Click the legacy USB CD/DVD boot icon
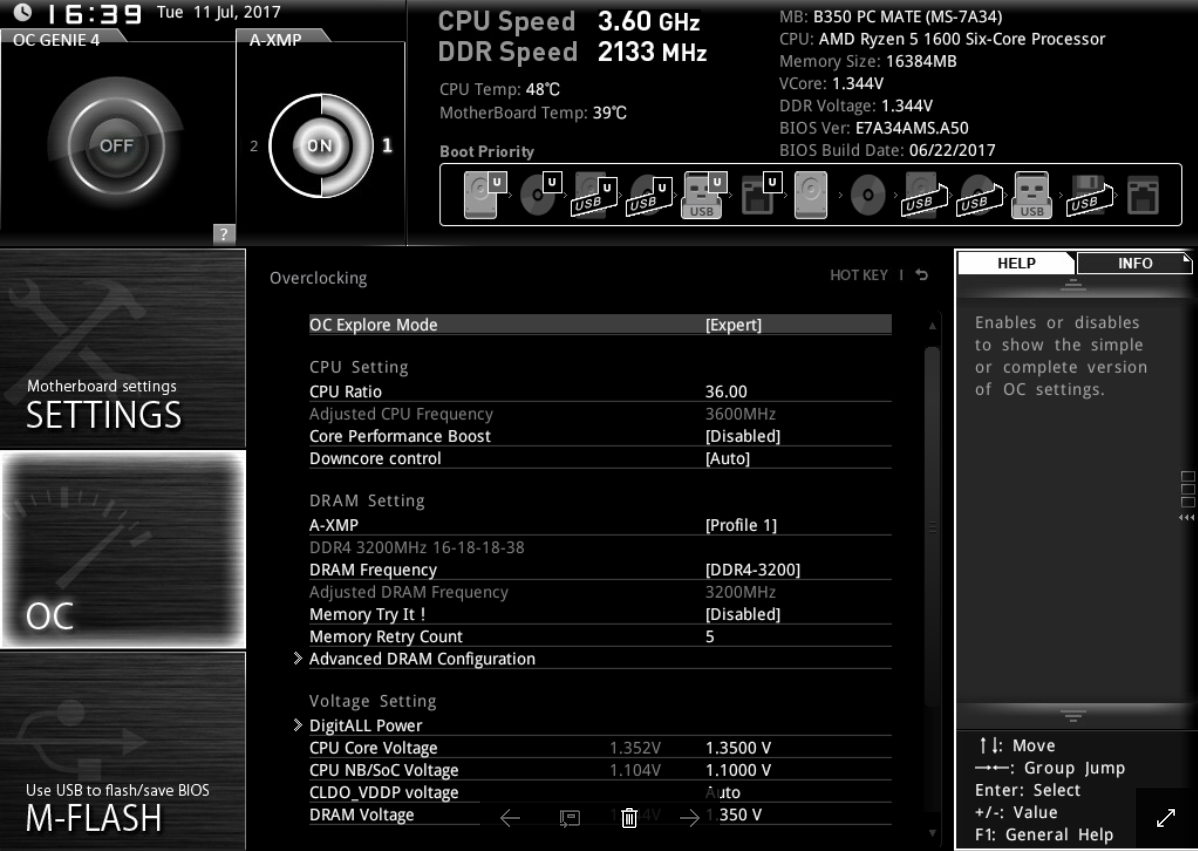1198x851 pixels. pos(980,196)
